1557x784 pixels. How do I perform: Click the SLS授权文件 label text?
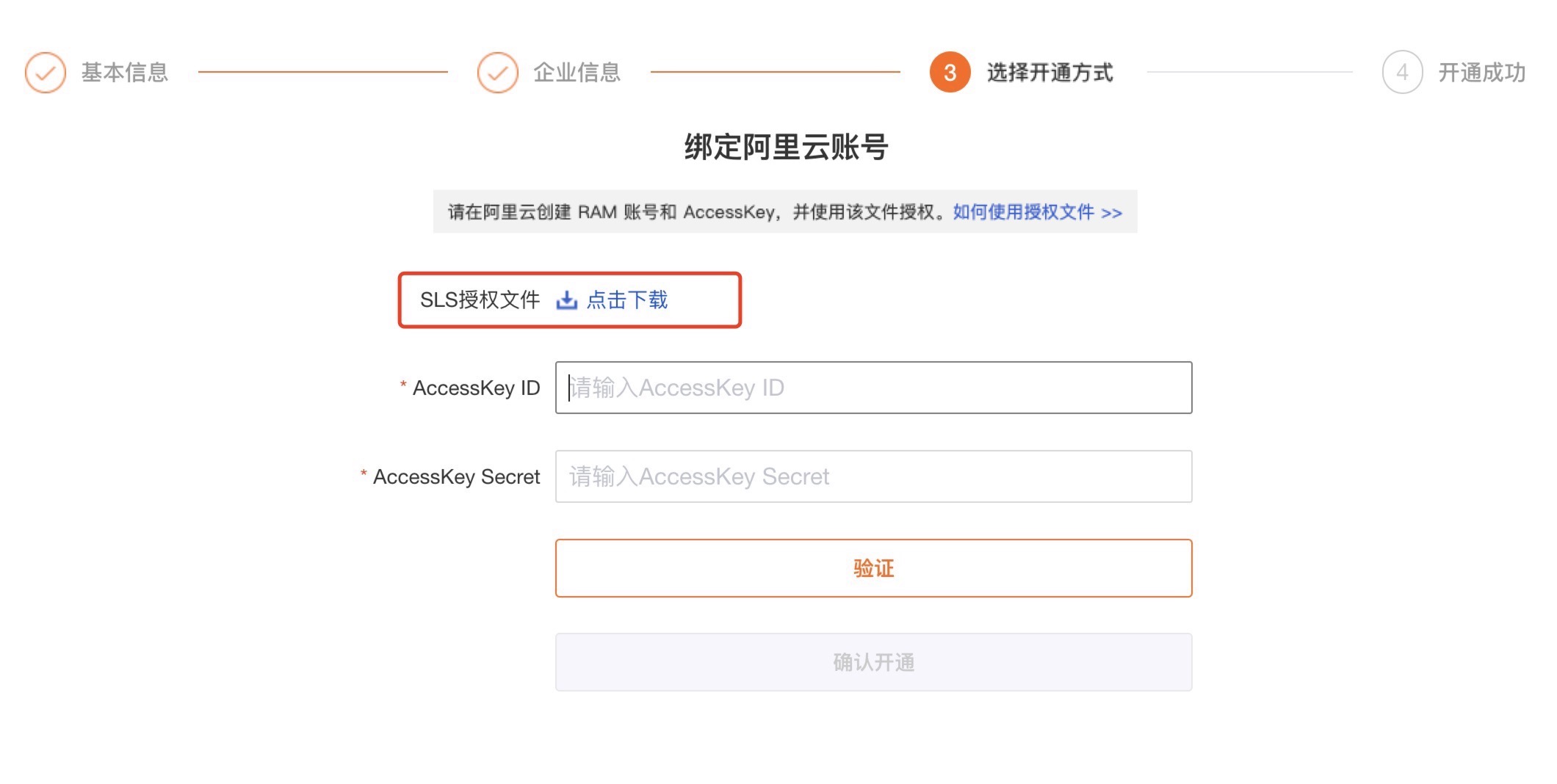tap(480, 300)
